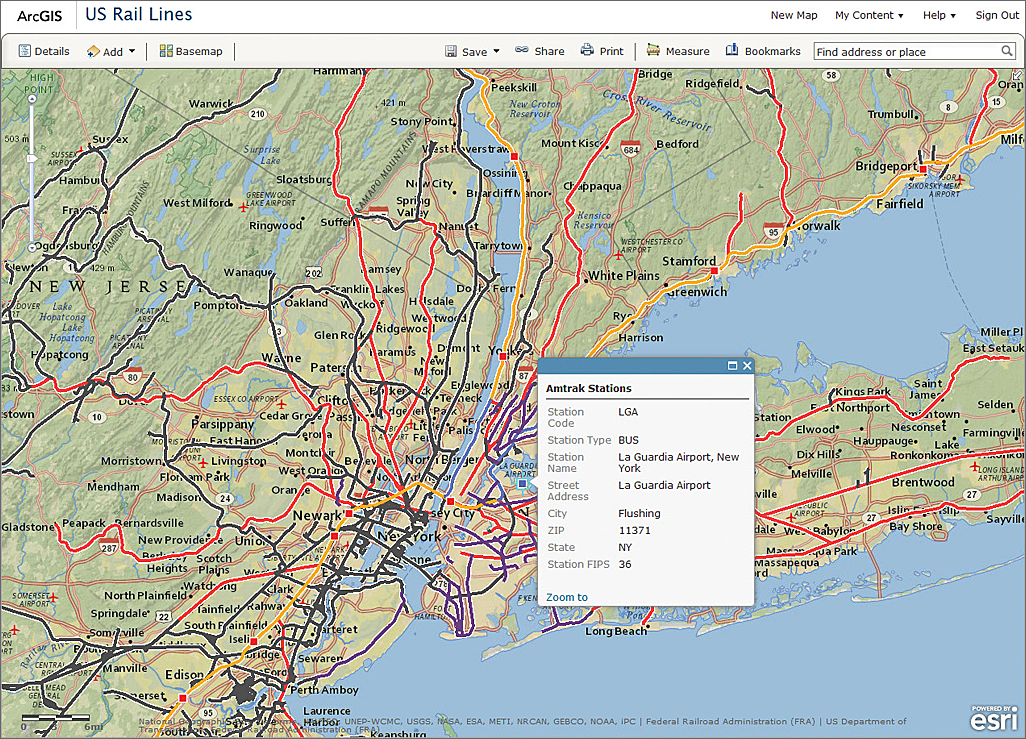Viewport: 1026px width, 739px height.
Task: Click the BUS station type value
Action: pyautogui.click(x=628, y=440)
